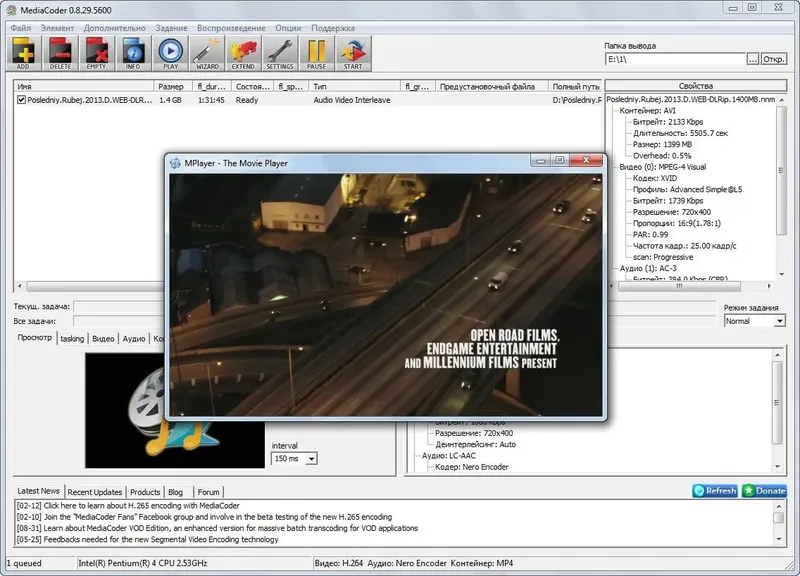Sort file list by Имя column
Screen dimensions: 800x576
pos(84,86)
